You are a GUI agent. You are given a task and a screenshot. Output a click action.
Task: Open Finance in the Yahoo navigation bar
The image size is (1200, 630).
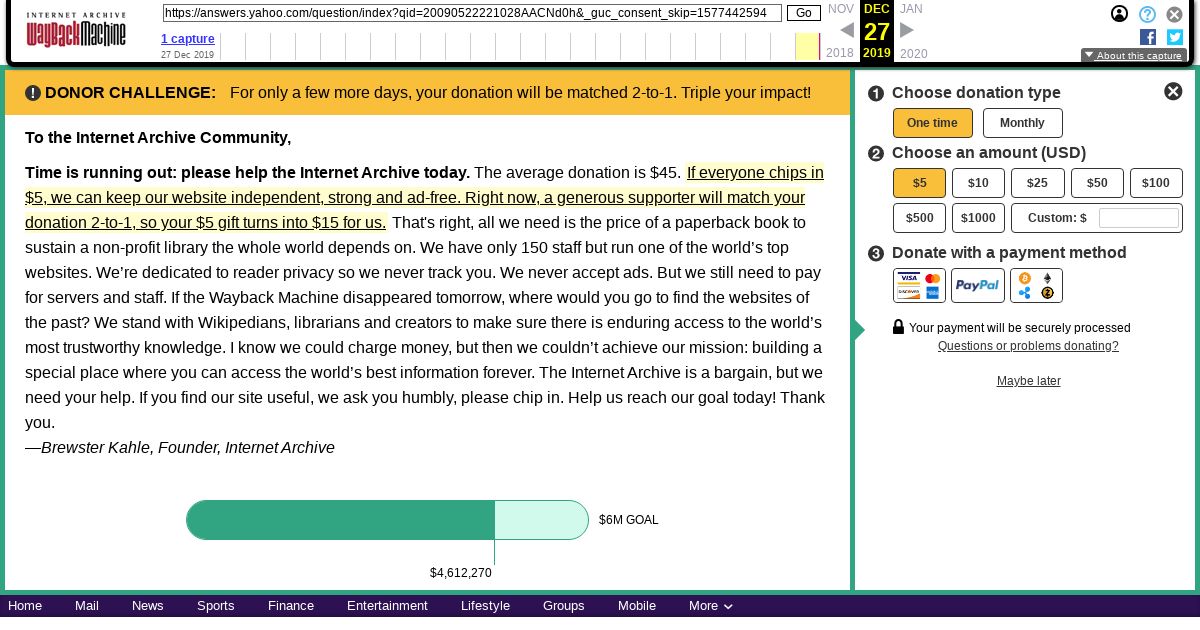pyautogui.click(x=291, y=606)
